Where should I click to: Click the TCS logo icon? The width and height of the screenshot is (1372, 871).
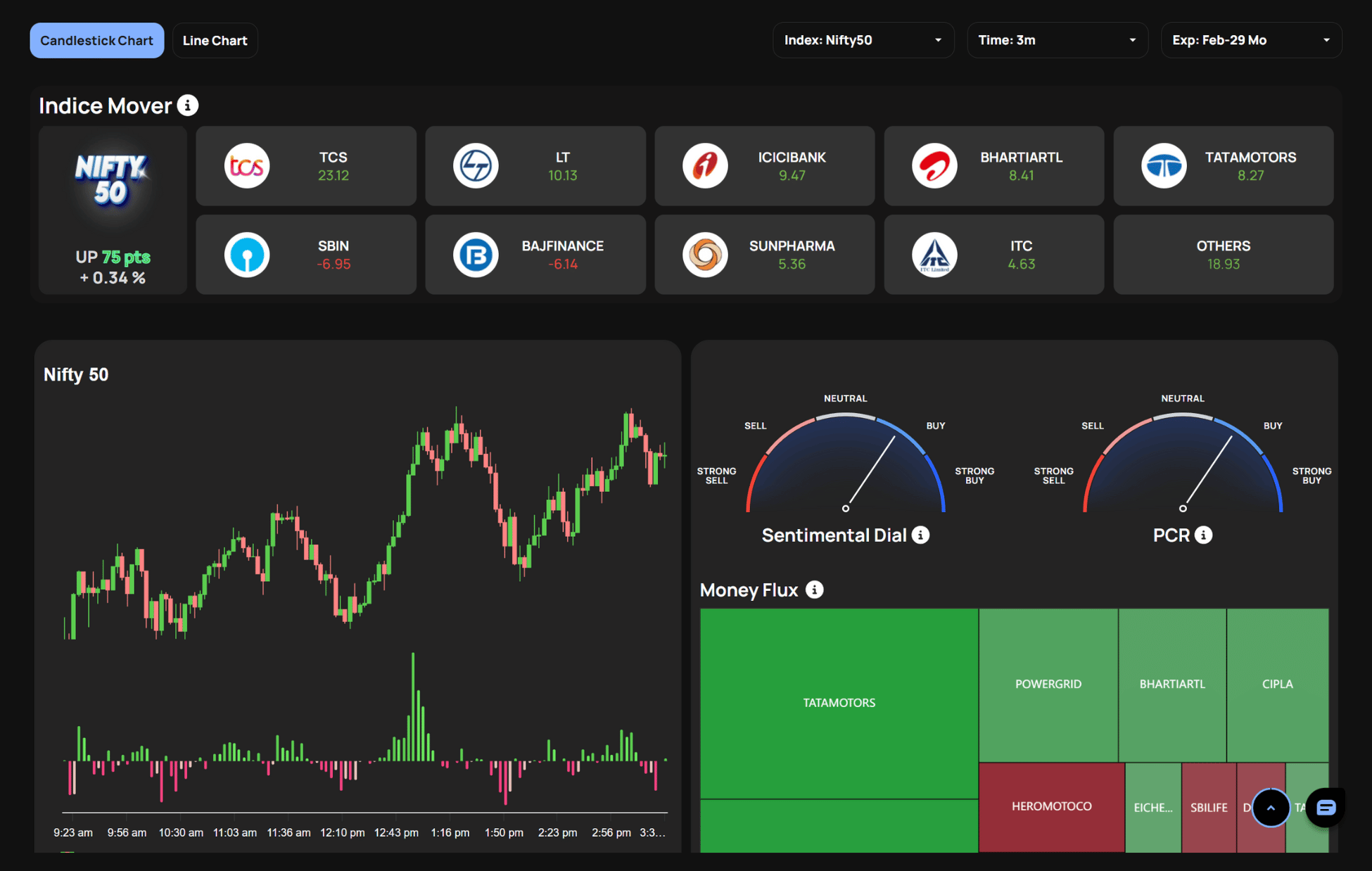pos(247,166)
